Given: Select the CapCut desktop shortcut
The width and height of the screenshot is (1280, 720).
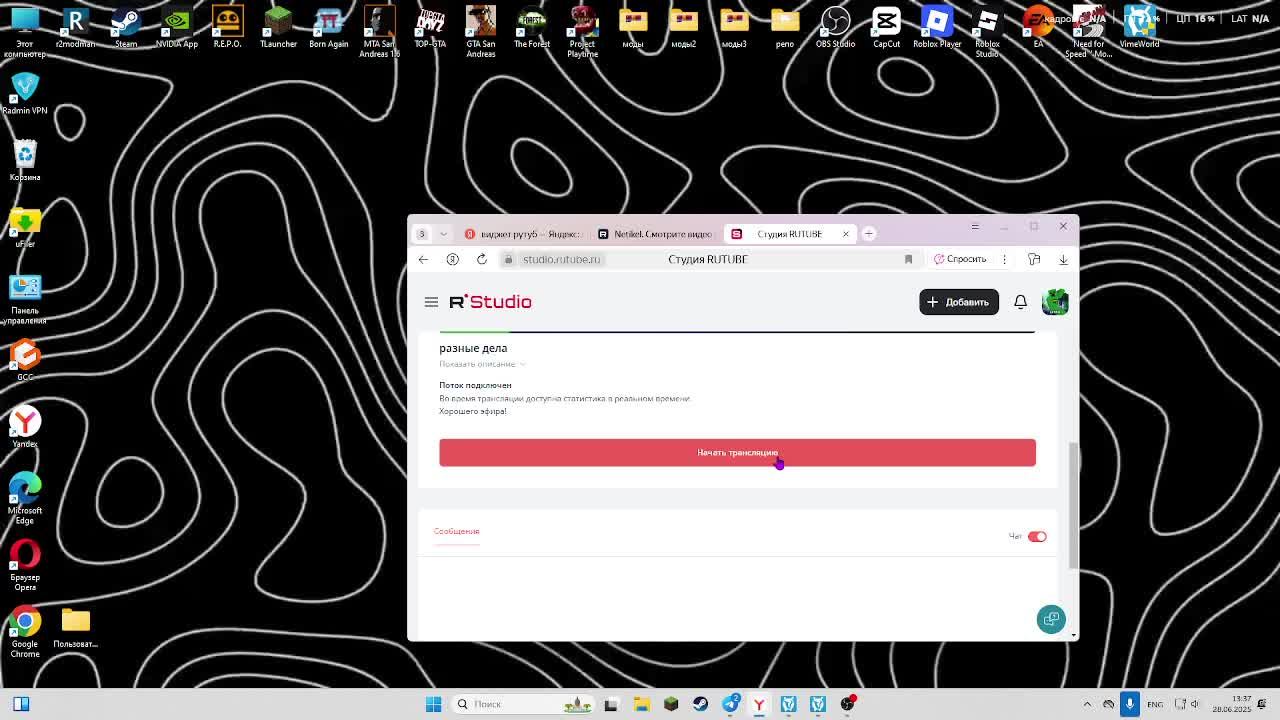Looking at the screenshot, I should tap(886, 27).
